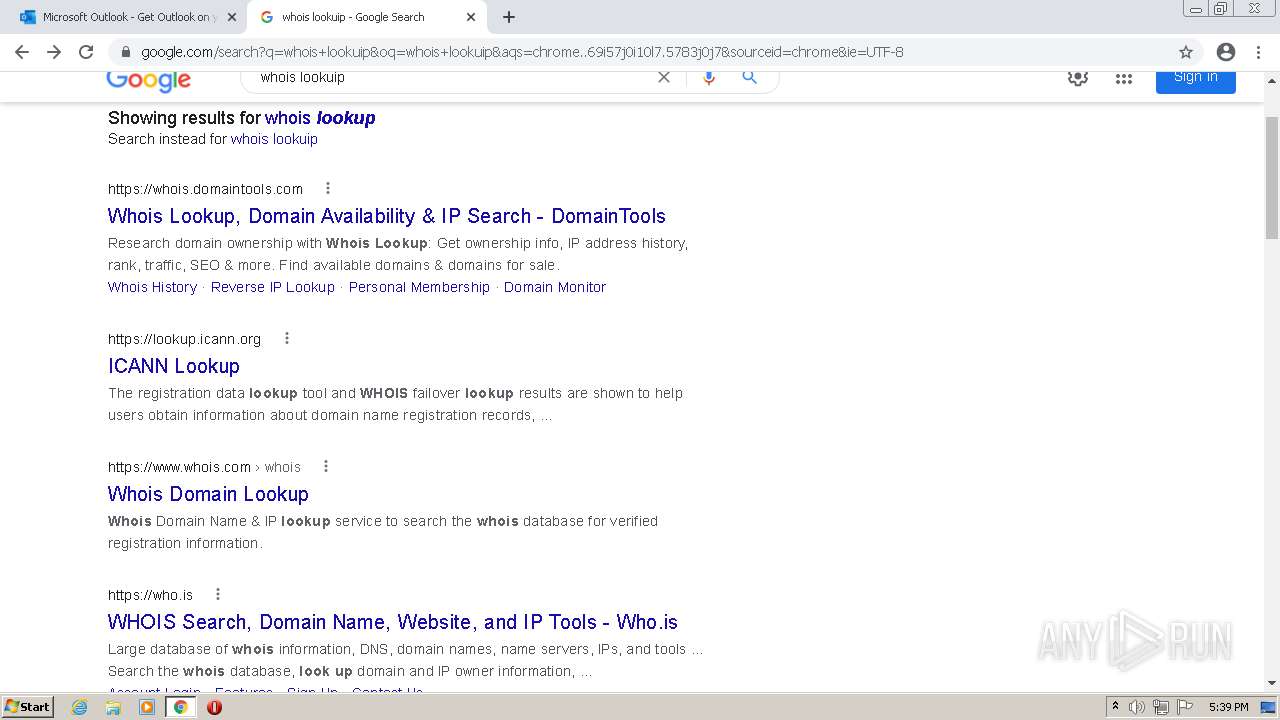Follow the corrected whois lookup link
The image size is (1280, 720).
[320, 118]
